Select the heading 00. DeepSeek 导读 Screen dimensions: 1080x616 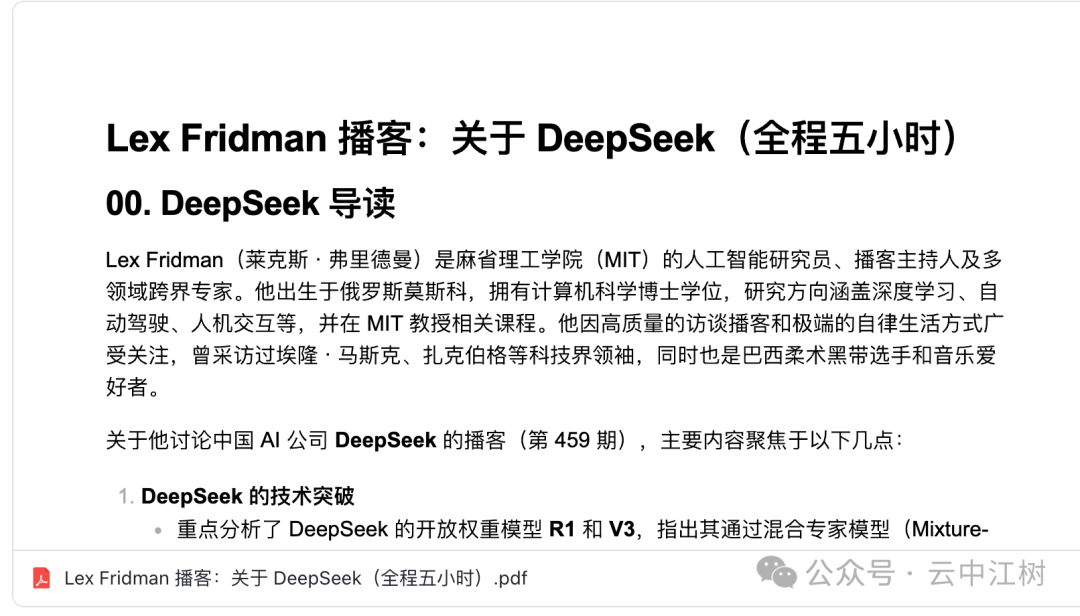click(250, 203)
